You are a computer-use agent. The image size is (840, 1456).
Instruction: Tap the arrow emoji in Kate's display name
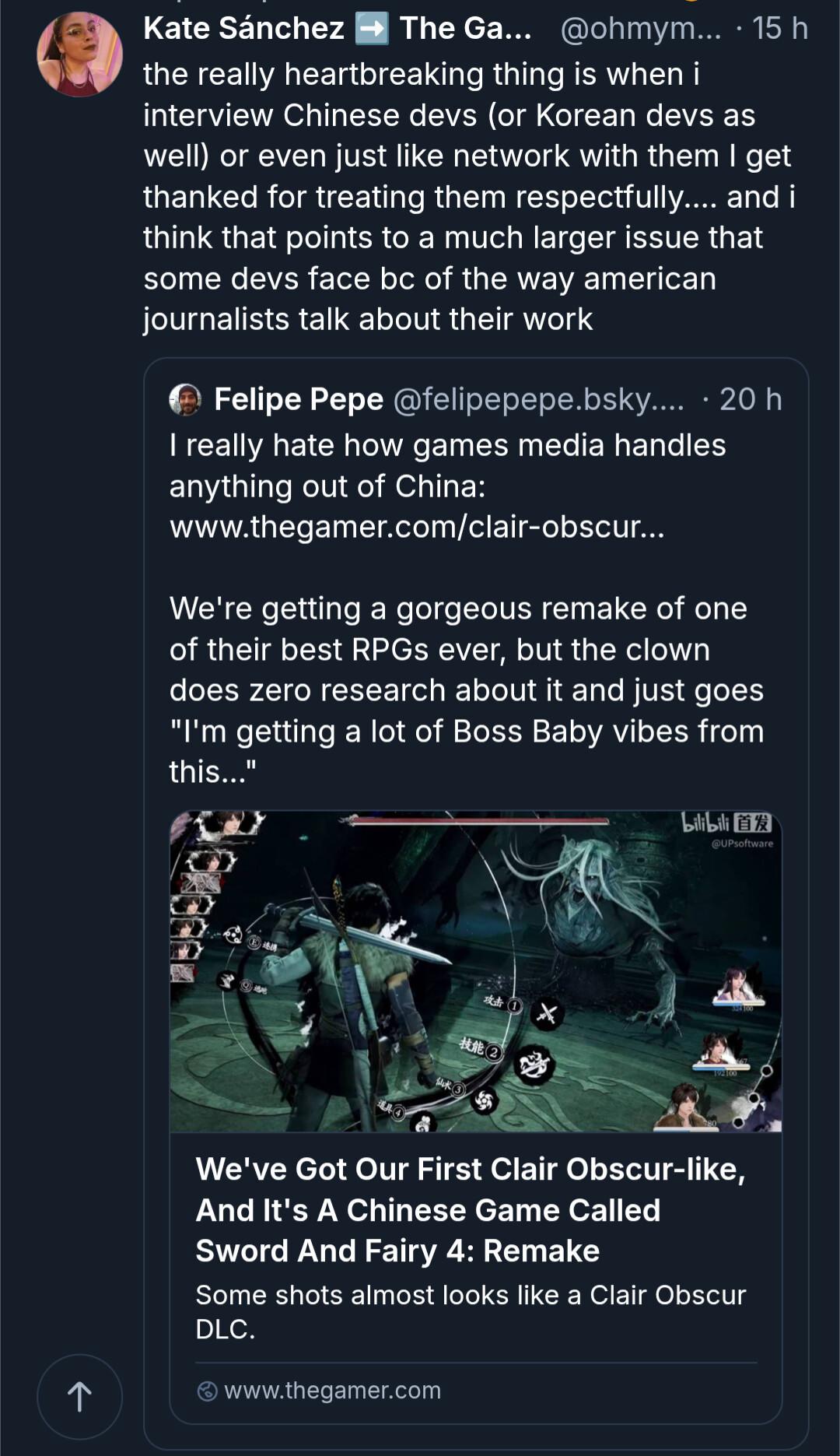pyautogui.click(x=372, y=30)
